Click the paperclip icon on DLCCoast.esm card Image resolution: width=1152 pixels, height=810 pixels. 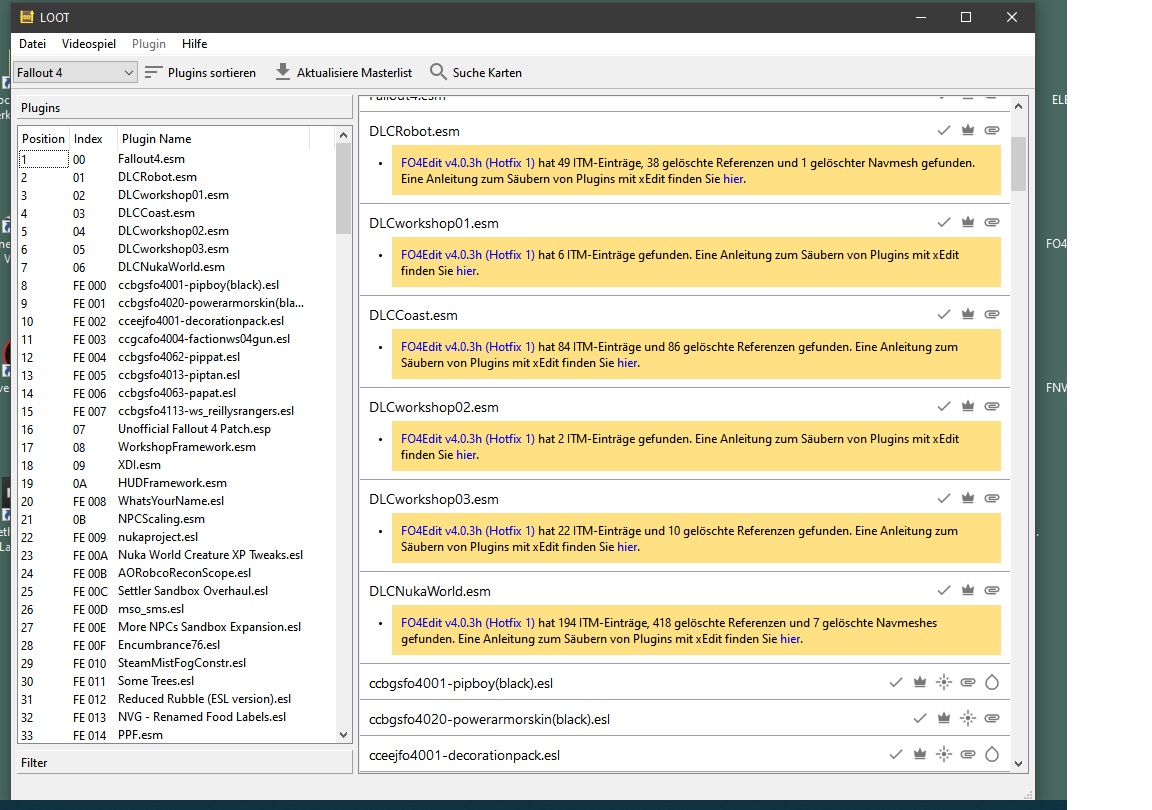991,314
